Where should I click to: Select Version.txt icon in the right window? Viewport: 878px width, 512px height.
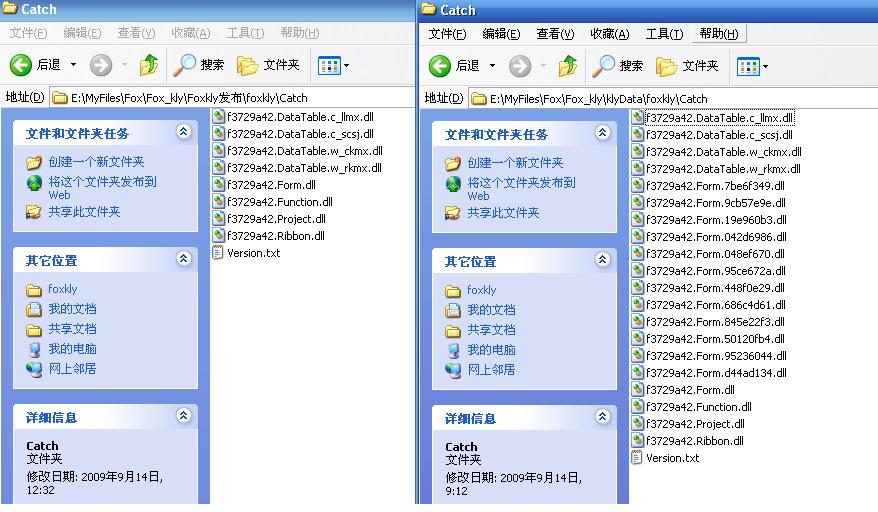click(x=637, y=458)
